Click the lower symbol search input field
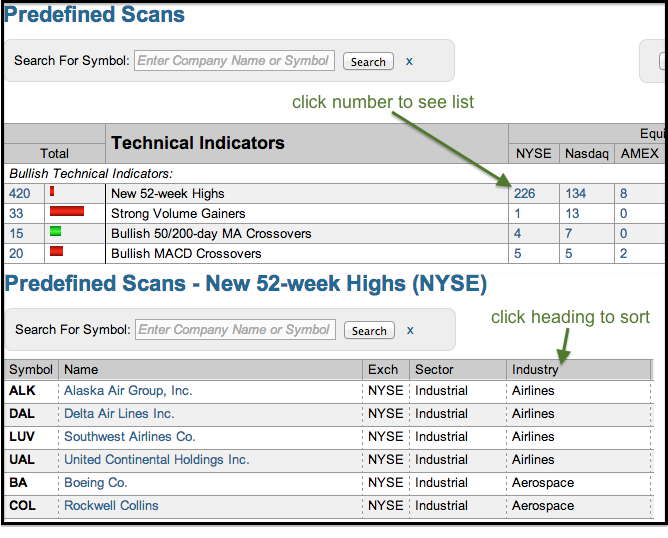 tap(235, 329)
